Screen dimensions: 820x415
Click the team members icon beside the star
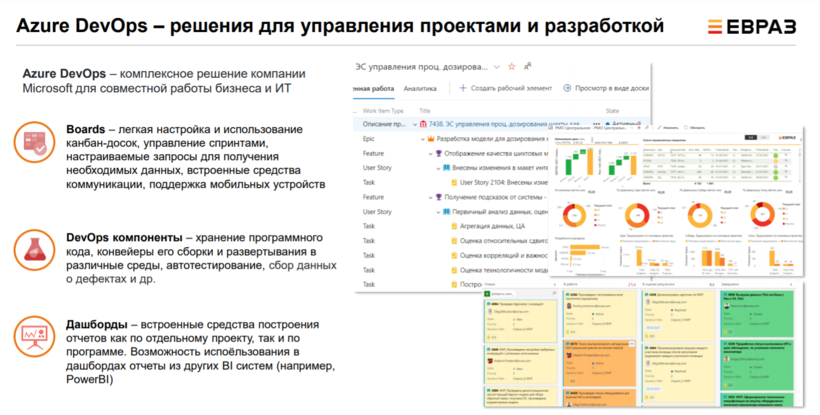(526, 66)
